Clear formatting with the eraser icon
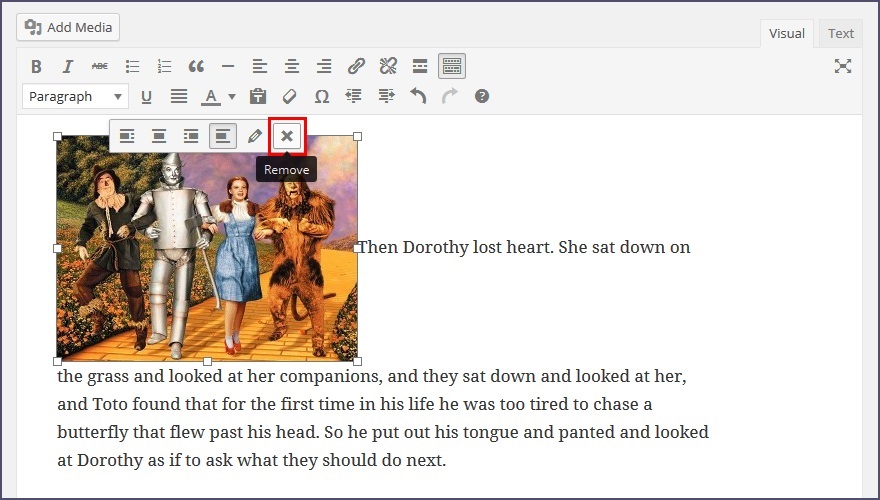The height and width of the screenshot is (500, 880). tap(290, 97)
